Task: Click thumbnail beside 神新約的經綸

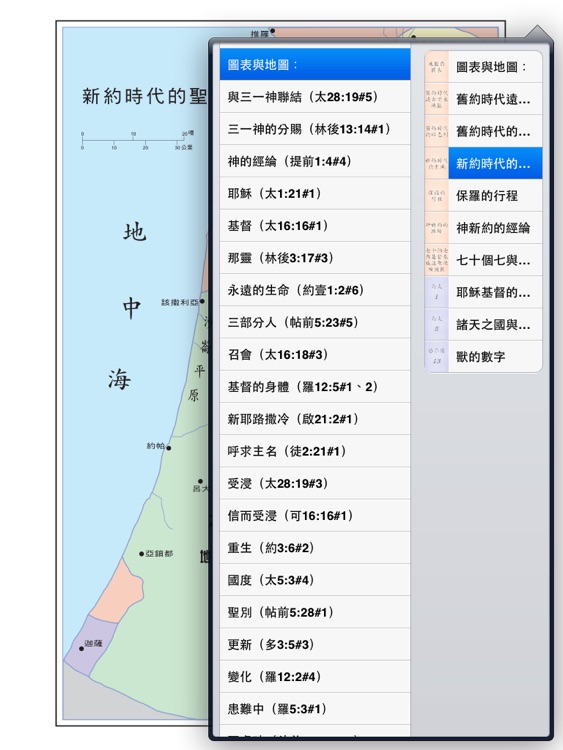Action: 437,228
